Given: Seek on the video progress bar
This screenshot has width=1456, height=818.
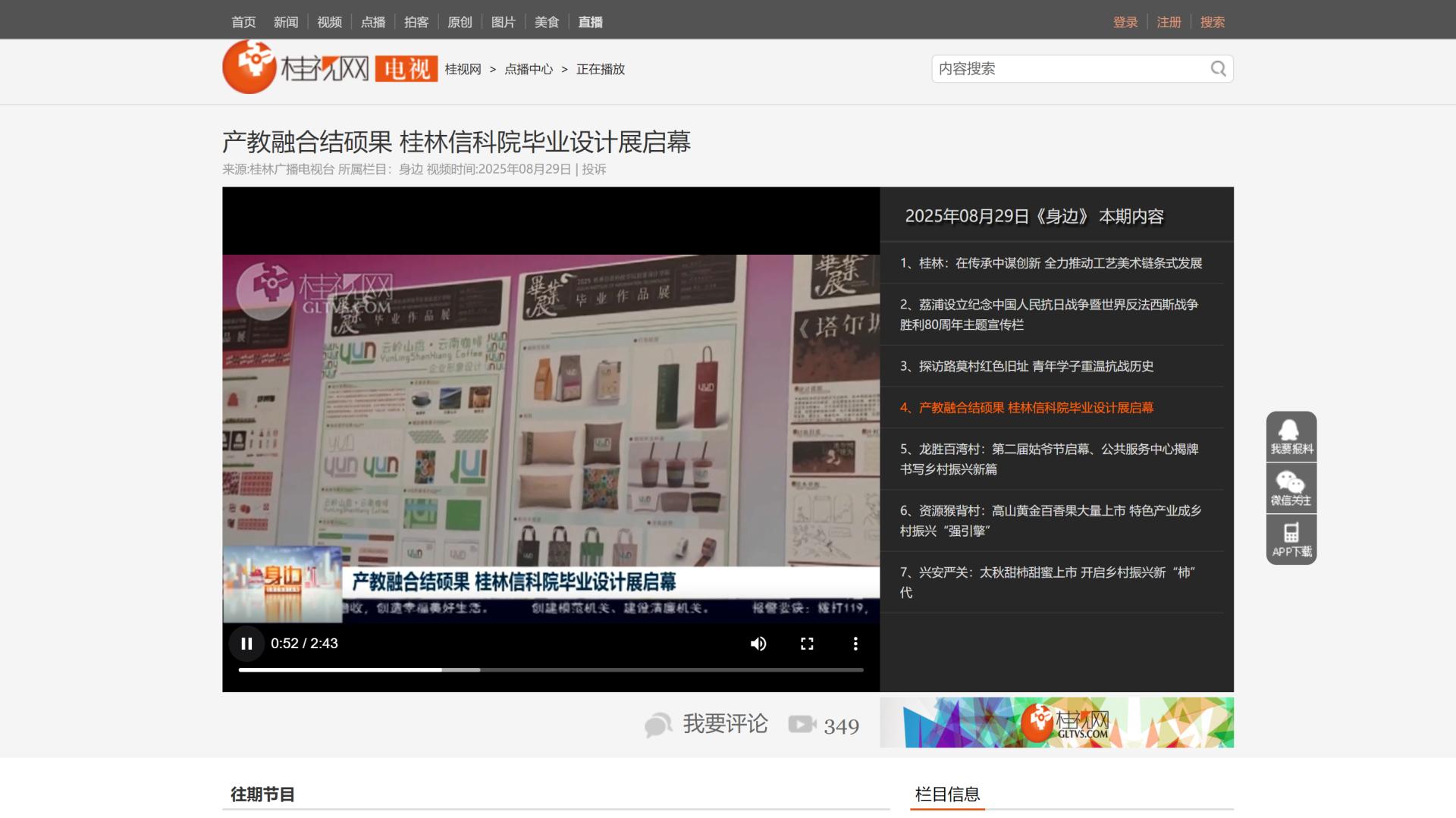Looking at the screenshot, I should 551,670.
